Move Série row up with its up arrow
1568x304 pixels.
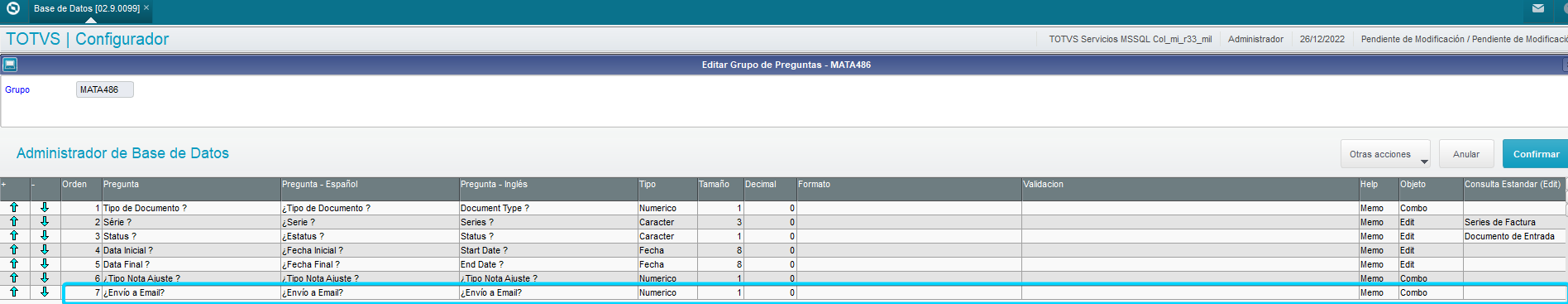[14, 222]
